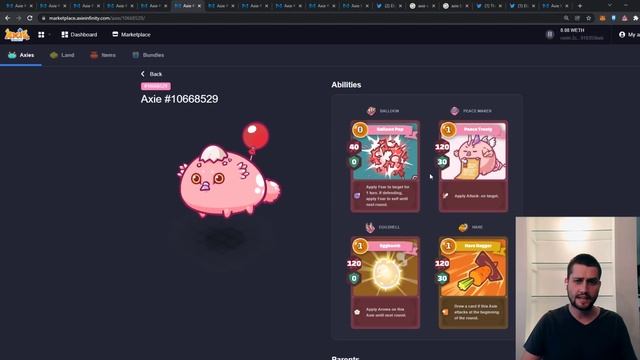The height and width of the screenshot is (360, 640).
Task: Click the zoom magnifier icon in address bar
Action: point(567,18)
